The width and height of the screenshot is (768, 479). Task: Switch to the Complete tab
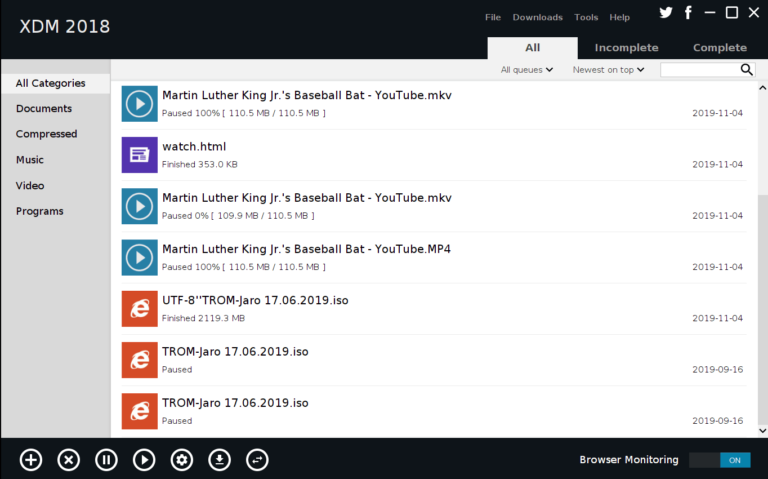coord(719,48)
